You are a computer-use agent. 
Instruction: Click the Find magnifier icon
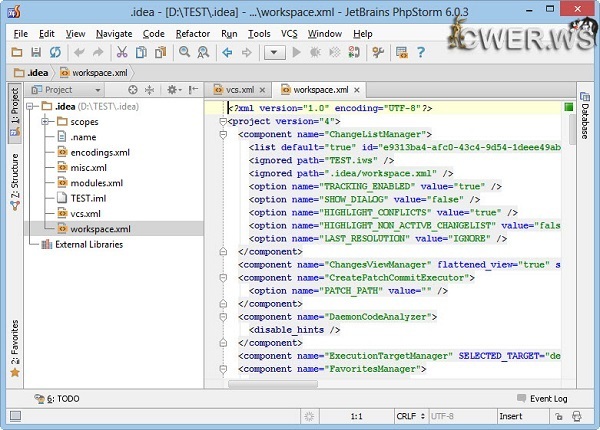point(182,52)
